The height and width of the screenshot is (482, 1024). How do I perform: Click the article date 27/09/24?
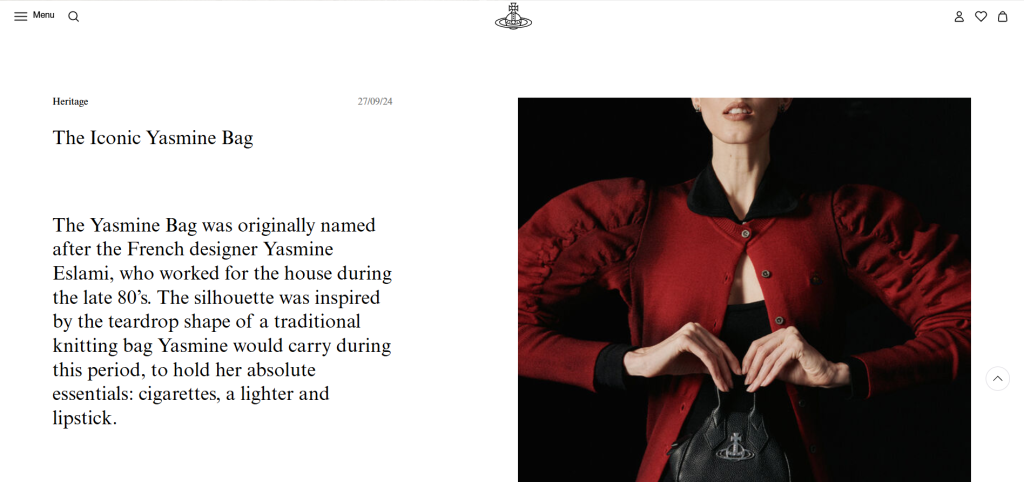(375, 101)
